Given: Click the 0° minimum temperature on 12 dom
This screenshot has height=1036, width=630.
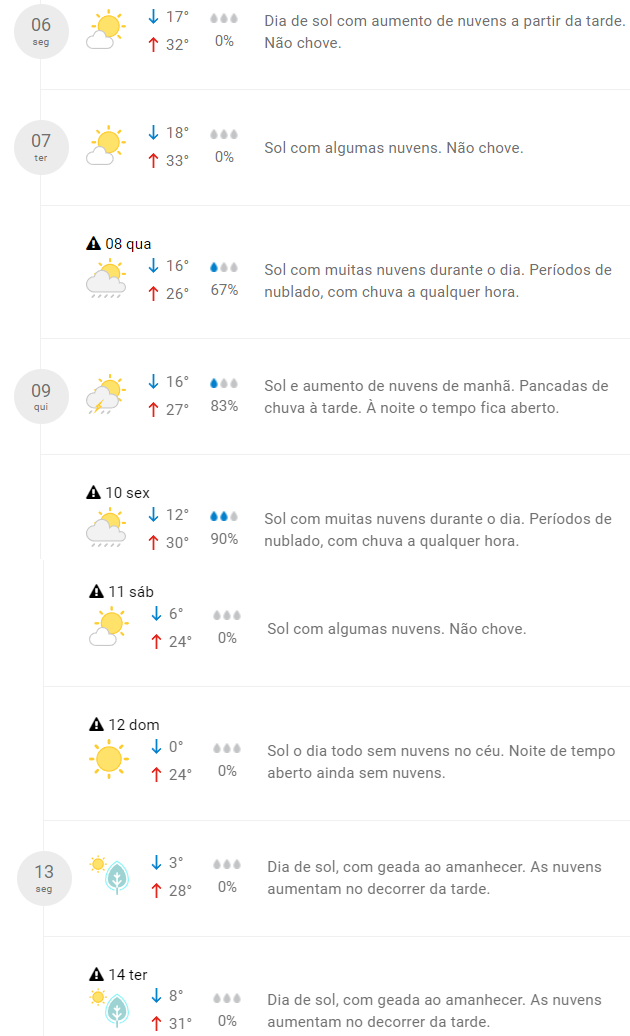Looking at the screenshot, I should tap(175, 747).
